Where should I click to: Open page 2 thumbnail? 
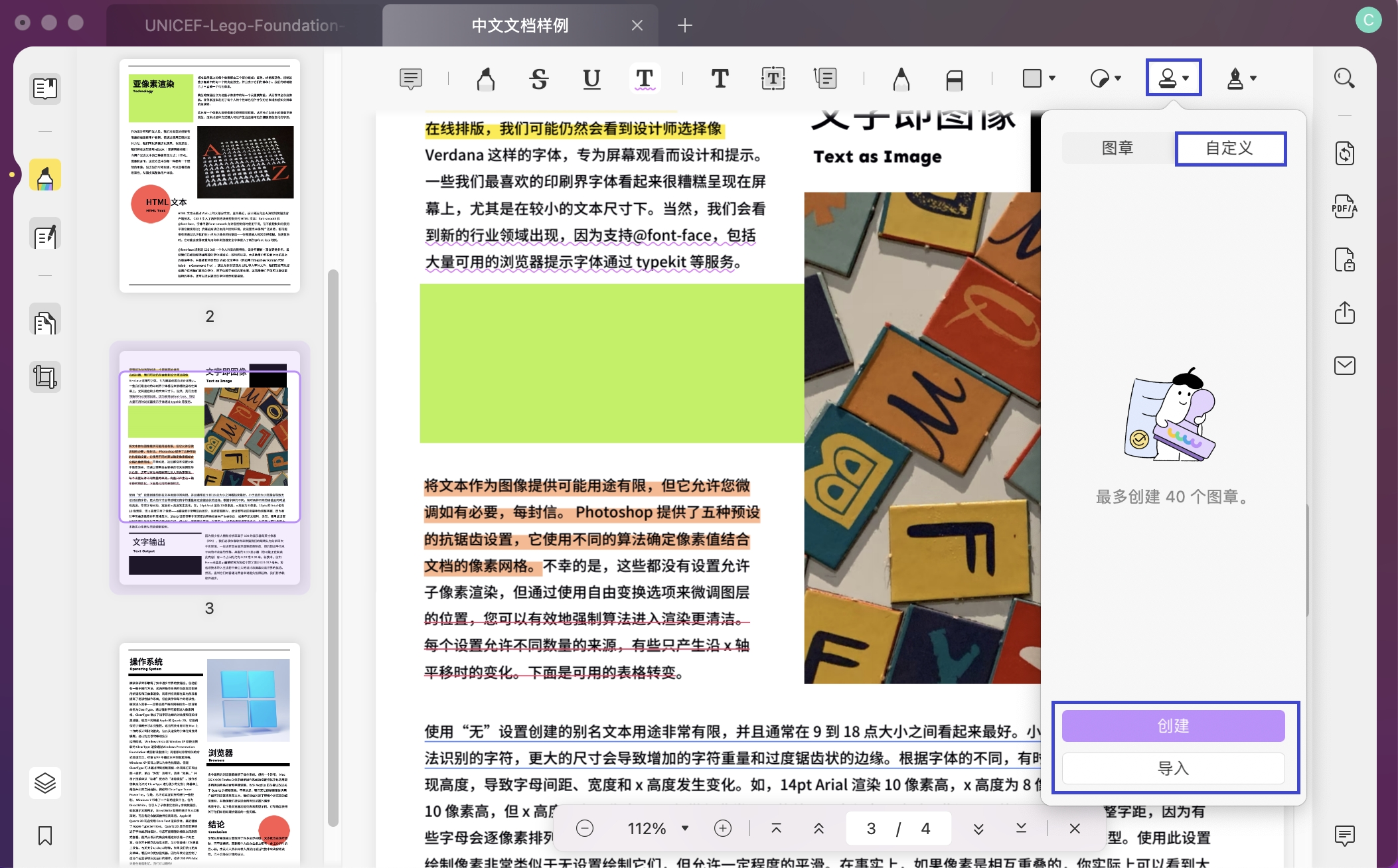[x=210, y=176]
